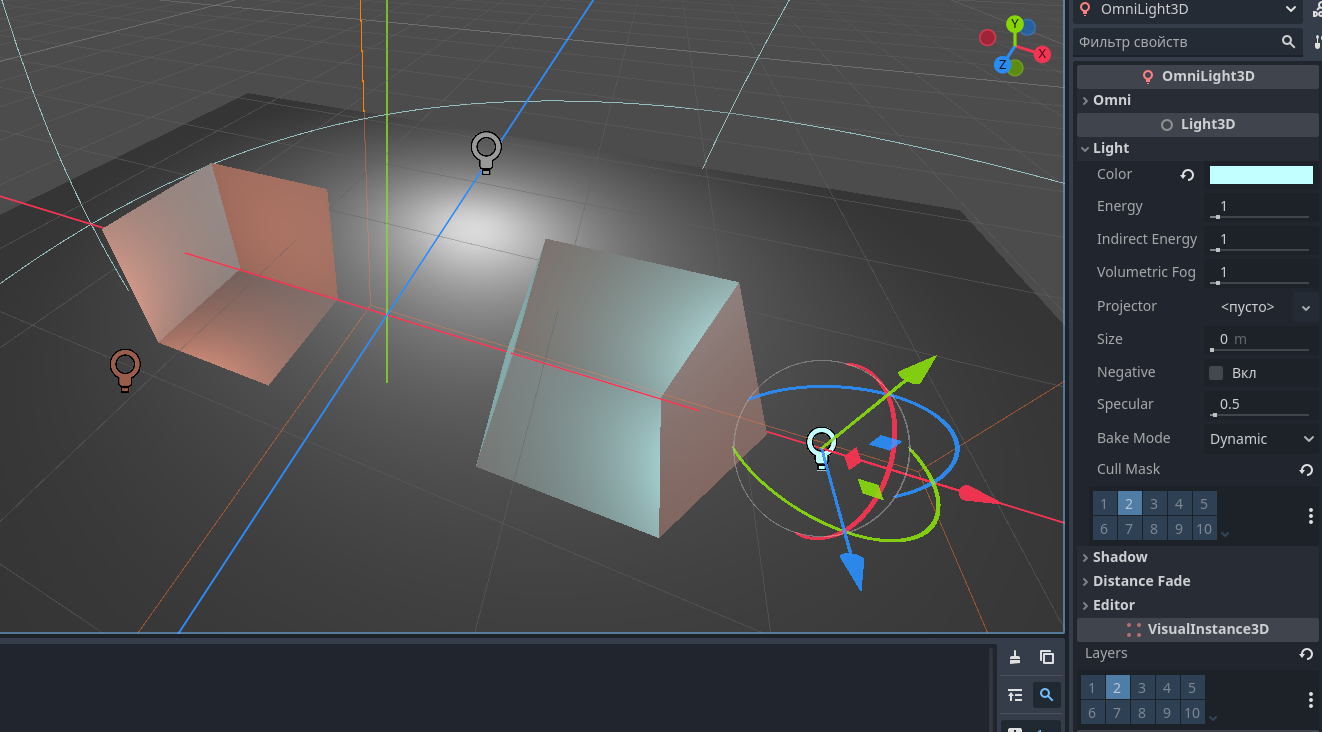Screen dimensions: 1322x732
Task: Open the OmniLight3D node selector dropdown
Action: pos(1186,10)
